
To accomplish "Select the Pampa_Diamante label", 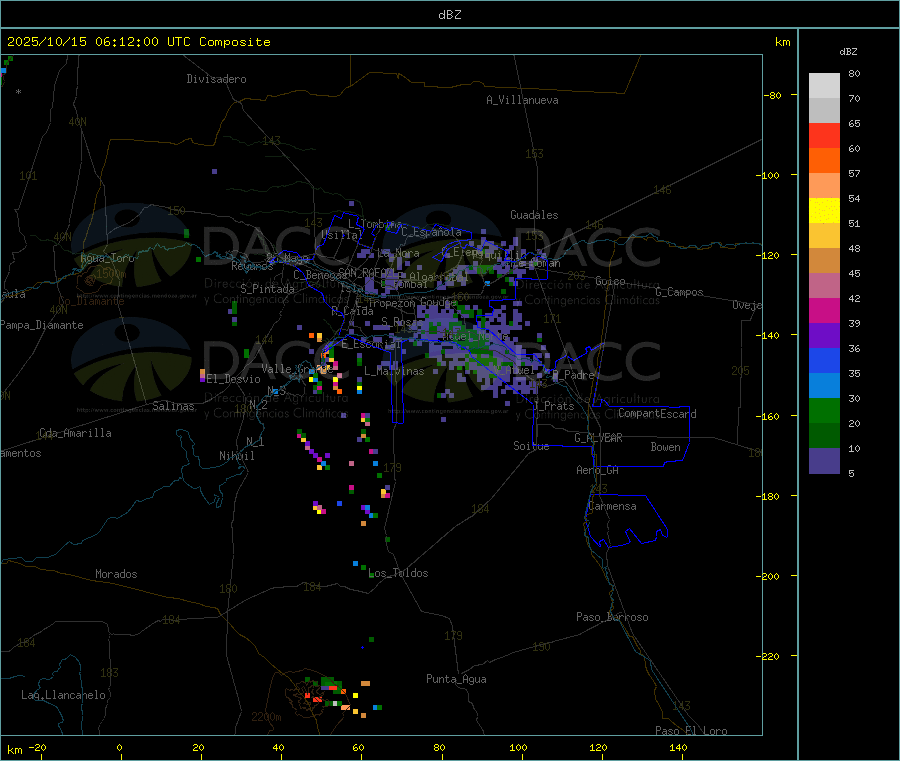I will [x=42, y=325].
